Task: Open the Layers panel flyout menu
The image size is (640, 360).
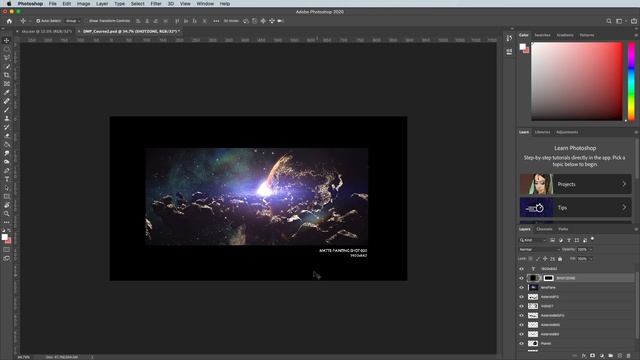Action: pyautogui.click(x=636, y=229)
